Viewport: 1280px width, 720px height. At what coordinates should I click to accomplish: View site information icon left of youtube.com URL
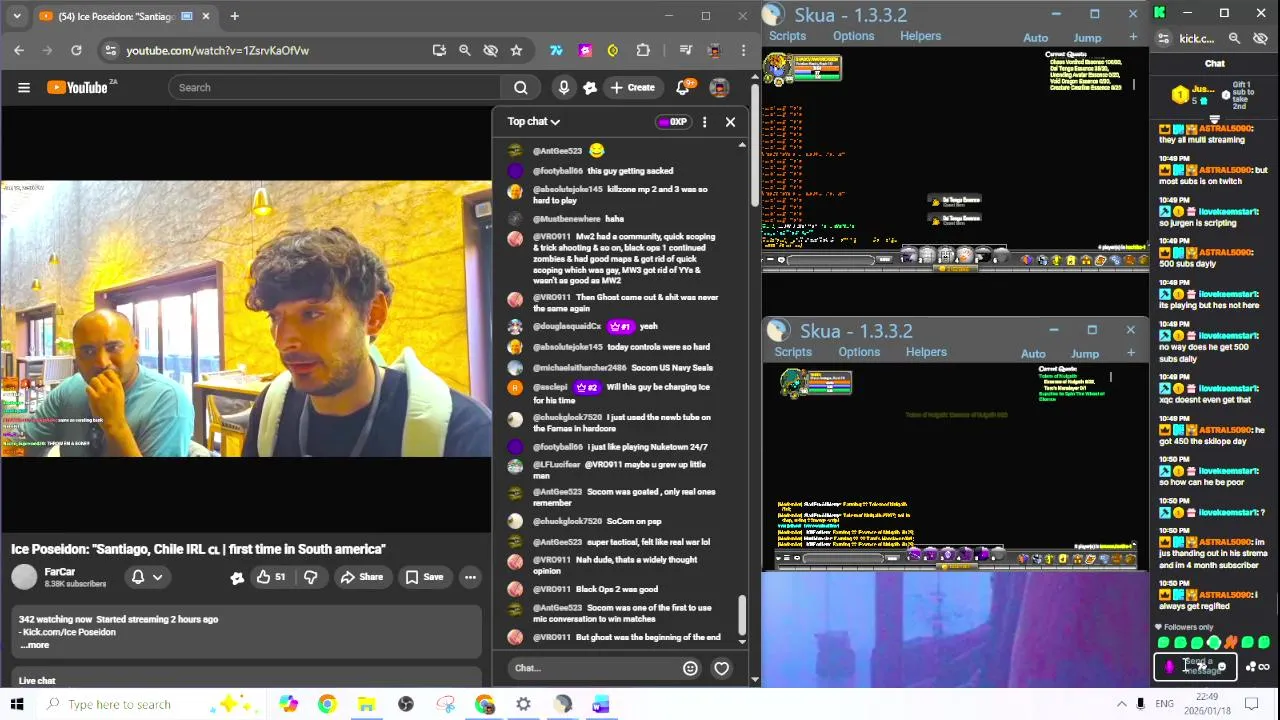pyautogui.click(x=111, y=50)
